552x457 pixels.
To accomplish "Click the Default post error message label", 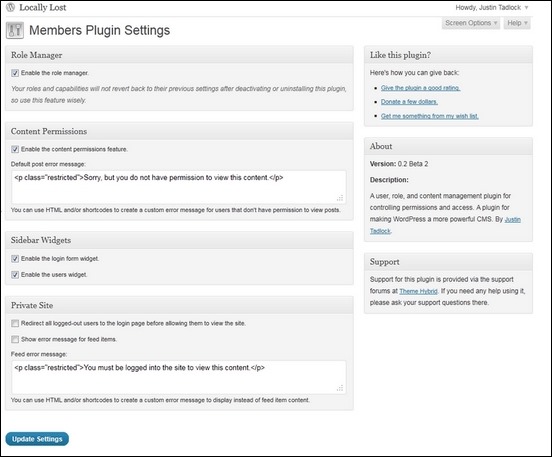I will [48, 164].
